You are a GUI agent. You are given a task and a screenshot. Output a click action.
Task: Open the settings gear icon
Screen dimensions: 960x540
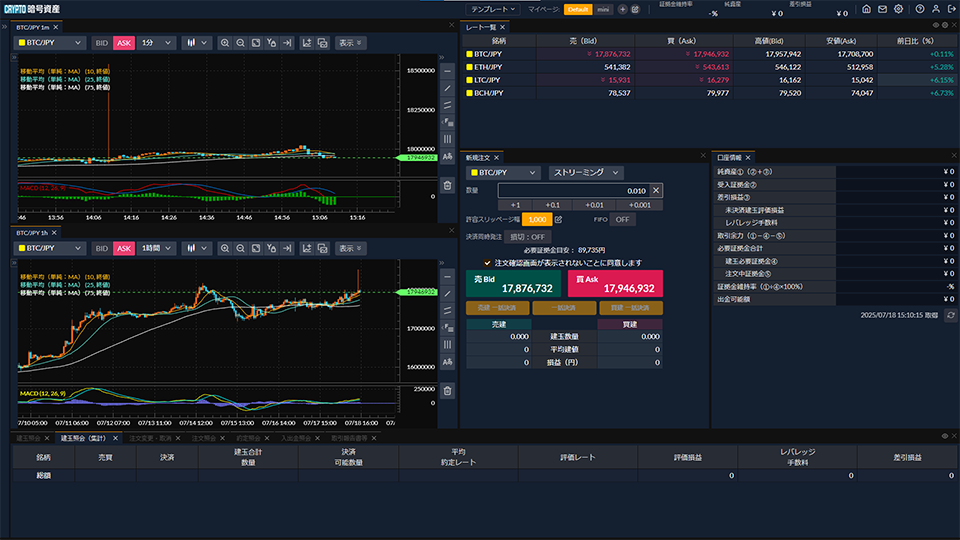coord(898,9)
